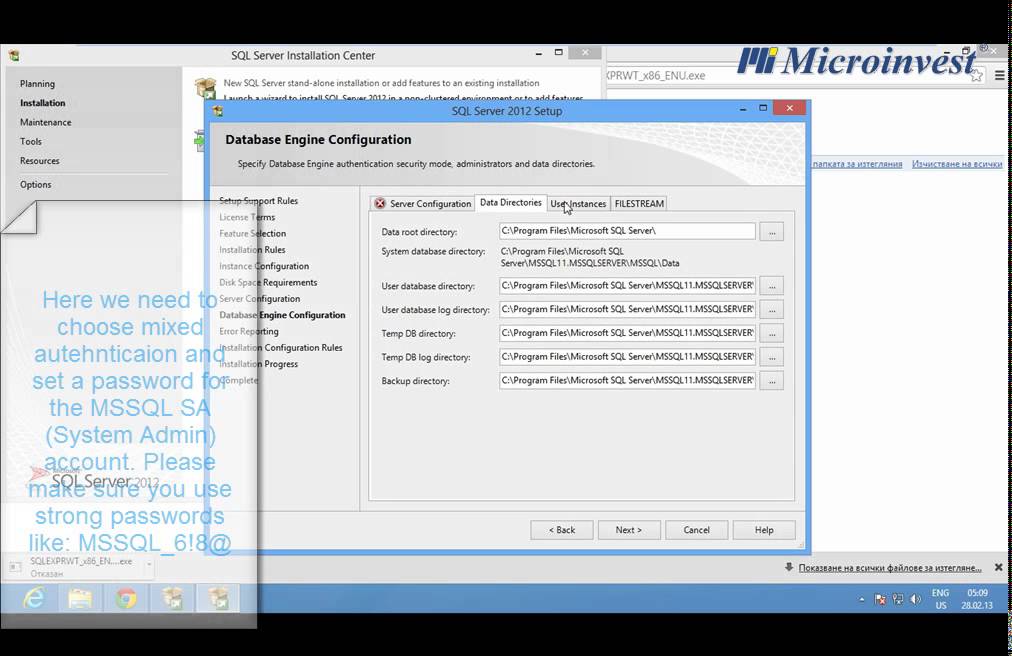1012x656 pixels.
Task: Click Installation Configuration Rules step
Action: [x=281, y=347]
